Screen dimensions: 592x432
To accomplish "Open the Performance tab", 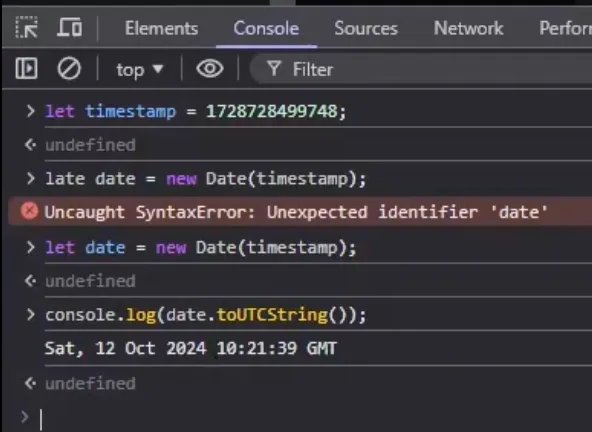I will click(565, 28).
